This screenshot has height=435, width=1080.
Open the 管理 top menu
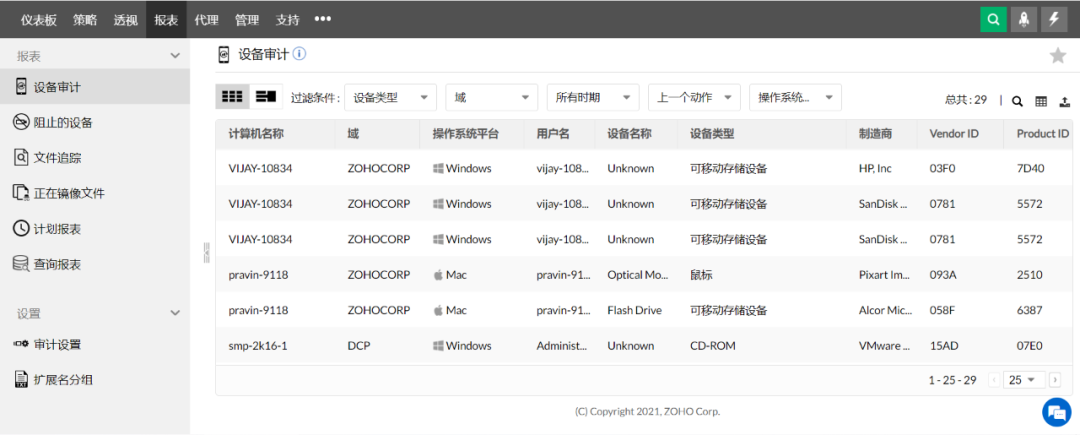247,20
